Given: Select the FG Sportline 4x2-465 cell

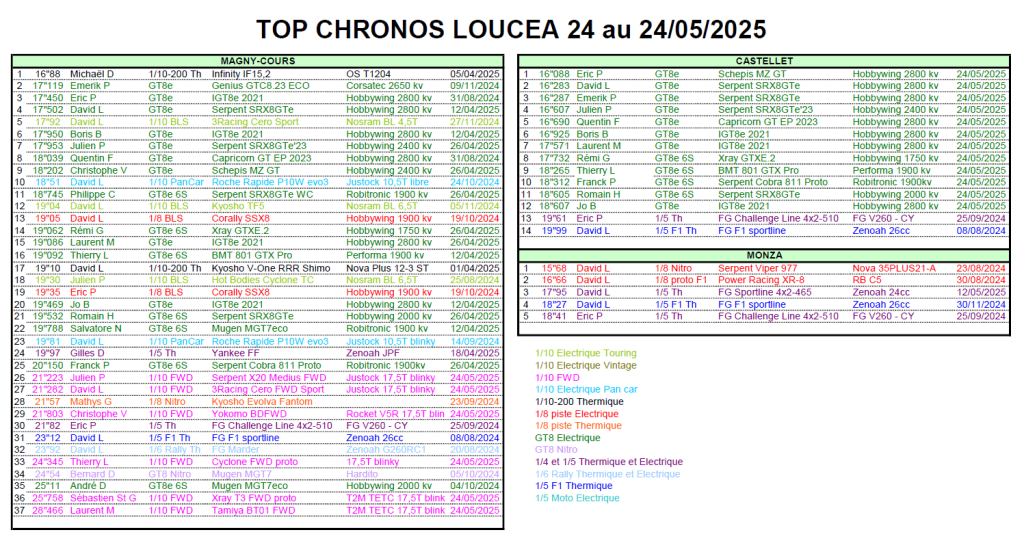Looking at the screenshot, I should tap(765, 292).
